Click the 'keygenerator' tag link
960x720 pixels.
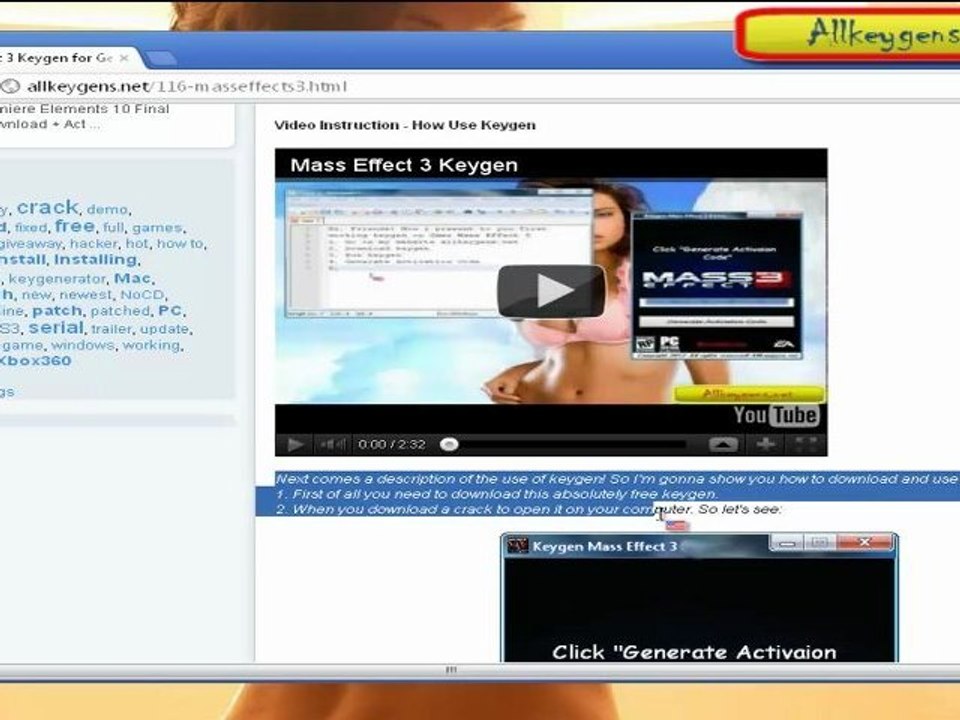57,279
